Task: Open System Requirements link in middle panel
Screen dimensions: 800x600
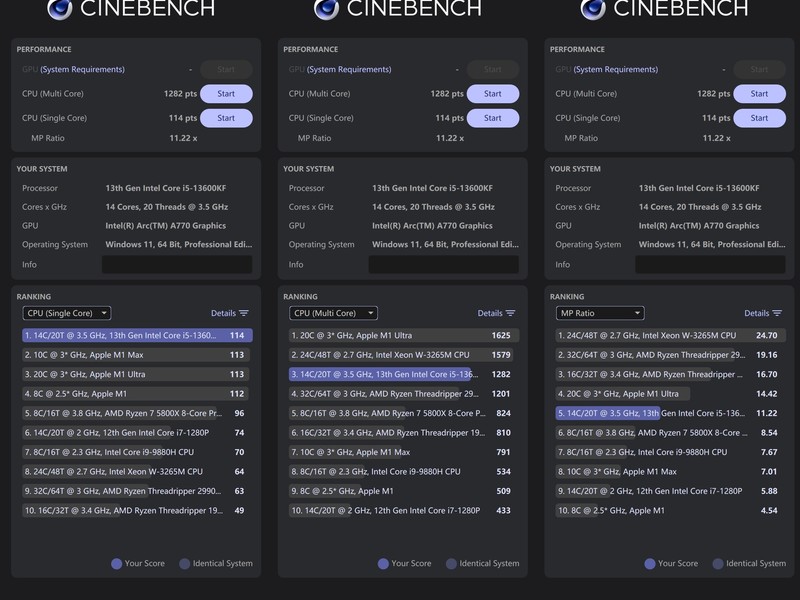Action: point(349,69)
